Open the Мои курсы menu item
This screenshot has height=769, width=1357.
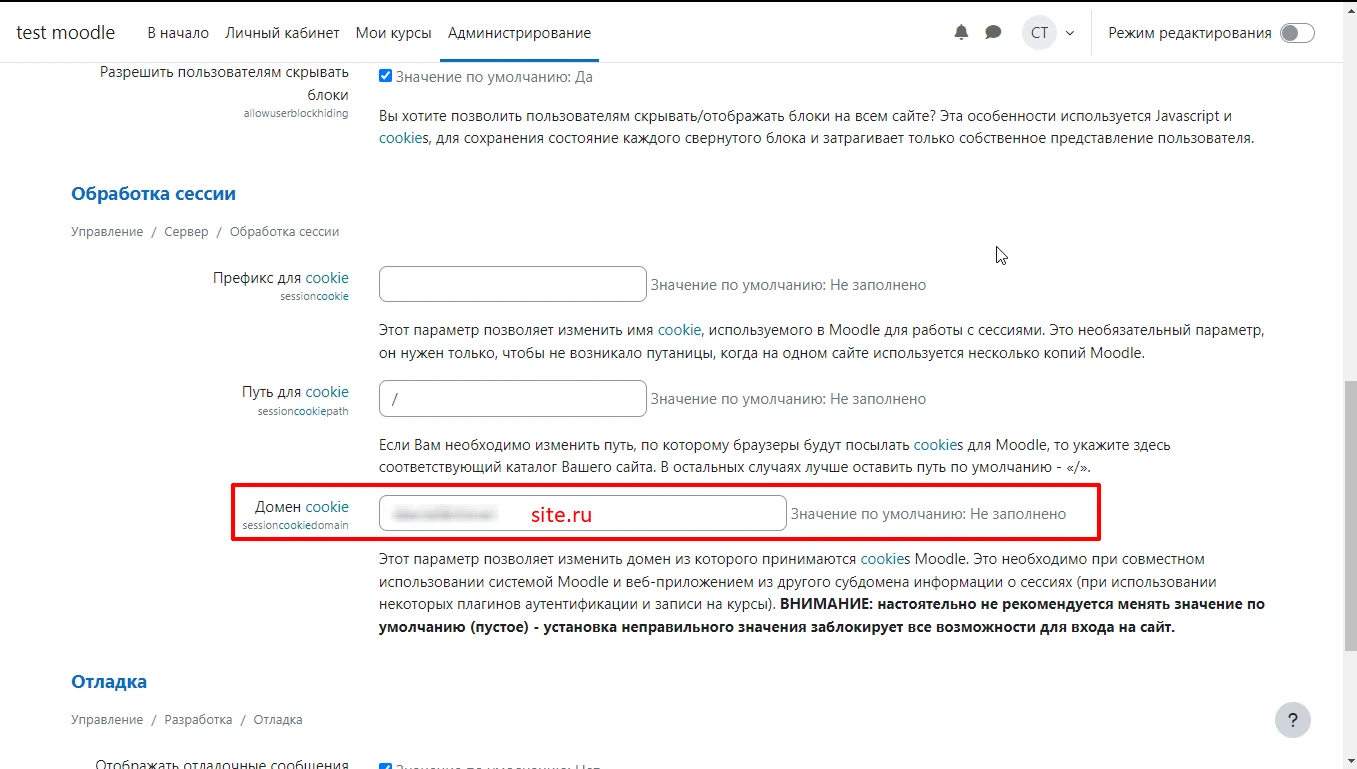393,32
